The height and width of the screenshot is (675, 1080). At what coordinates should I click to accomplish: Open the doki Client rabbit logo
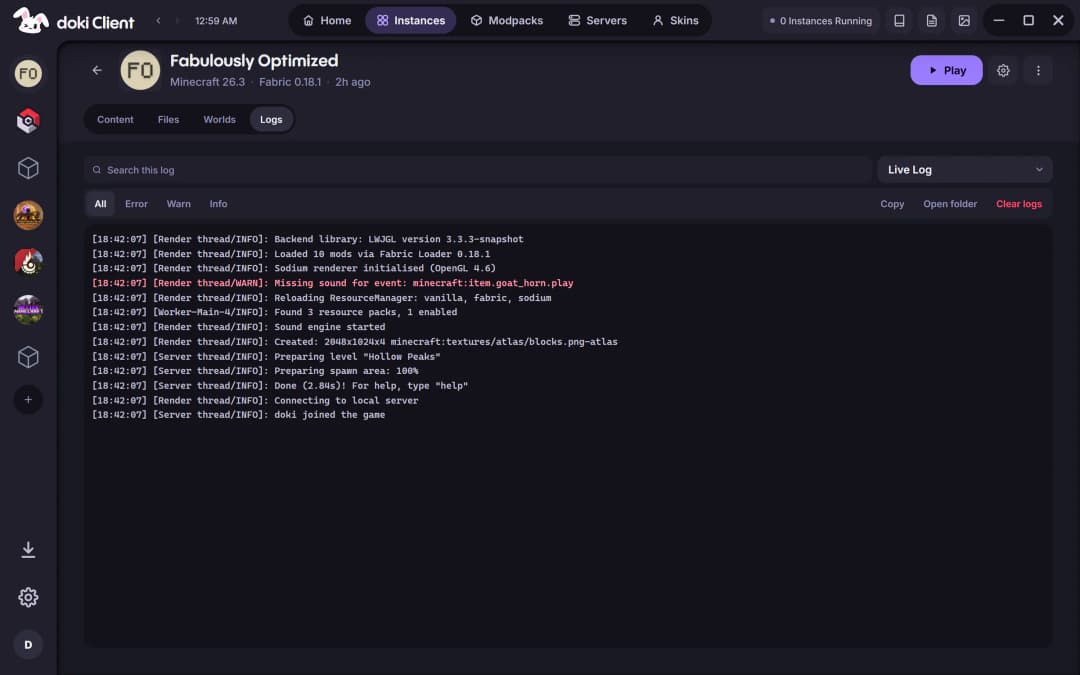pos(30,21)
